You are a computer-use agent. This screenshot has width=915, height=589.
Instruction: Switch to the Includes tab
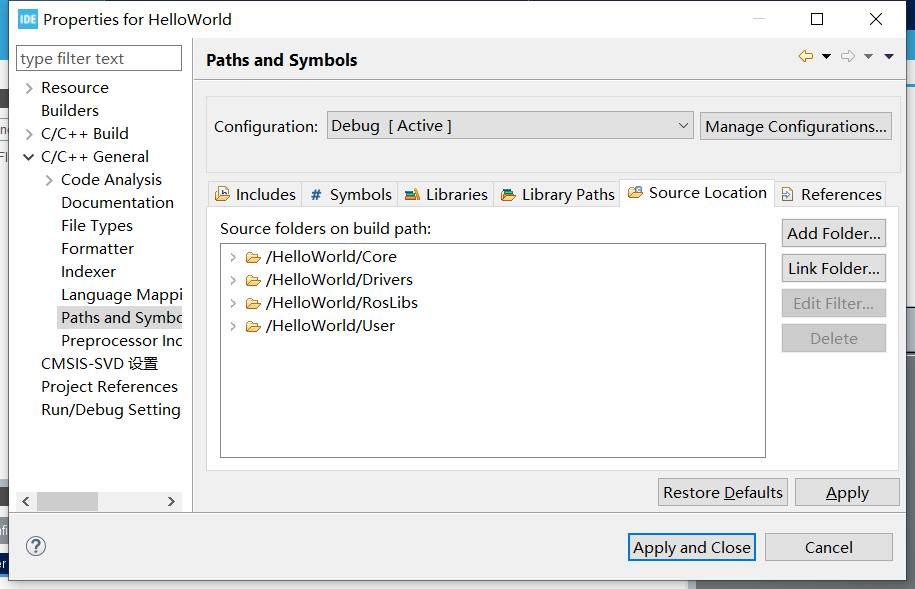256,194
